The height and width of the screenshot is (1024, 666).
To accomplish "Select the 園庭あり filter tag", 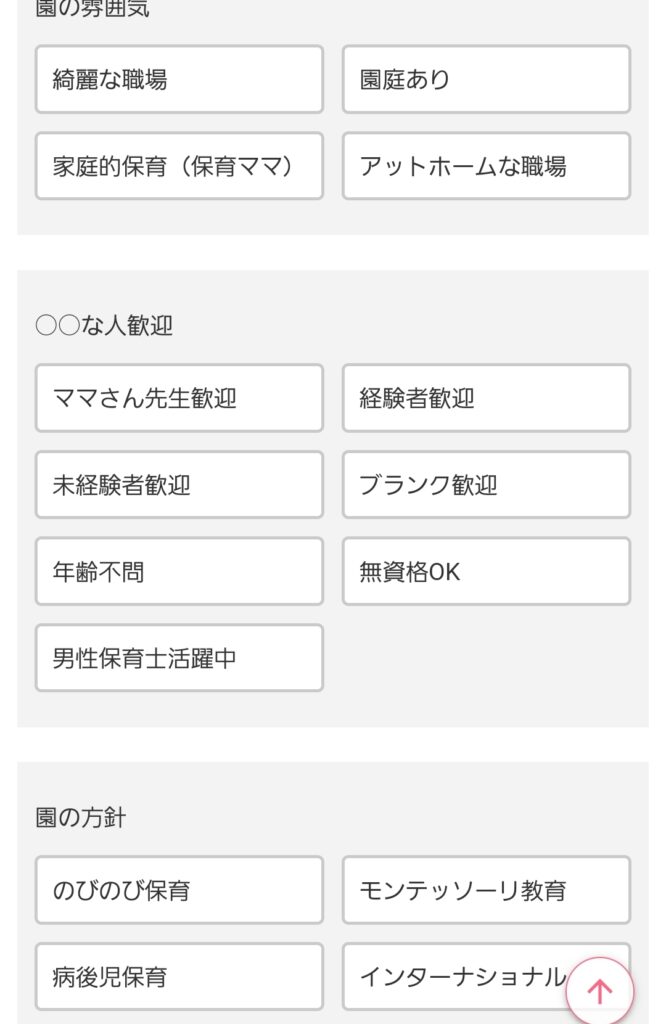I will (486, 80).
